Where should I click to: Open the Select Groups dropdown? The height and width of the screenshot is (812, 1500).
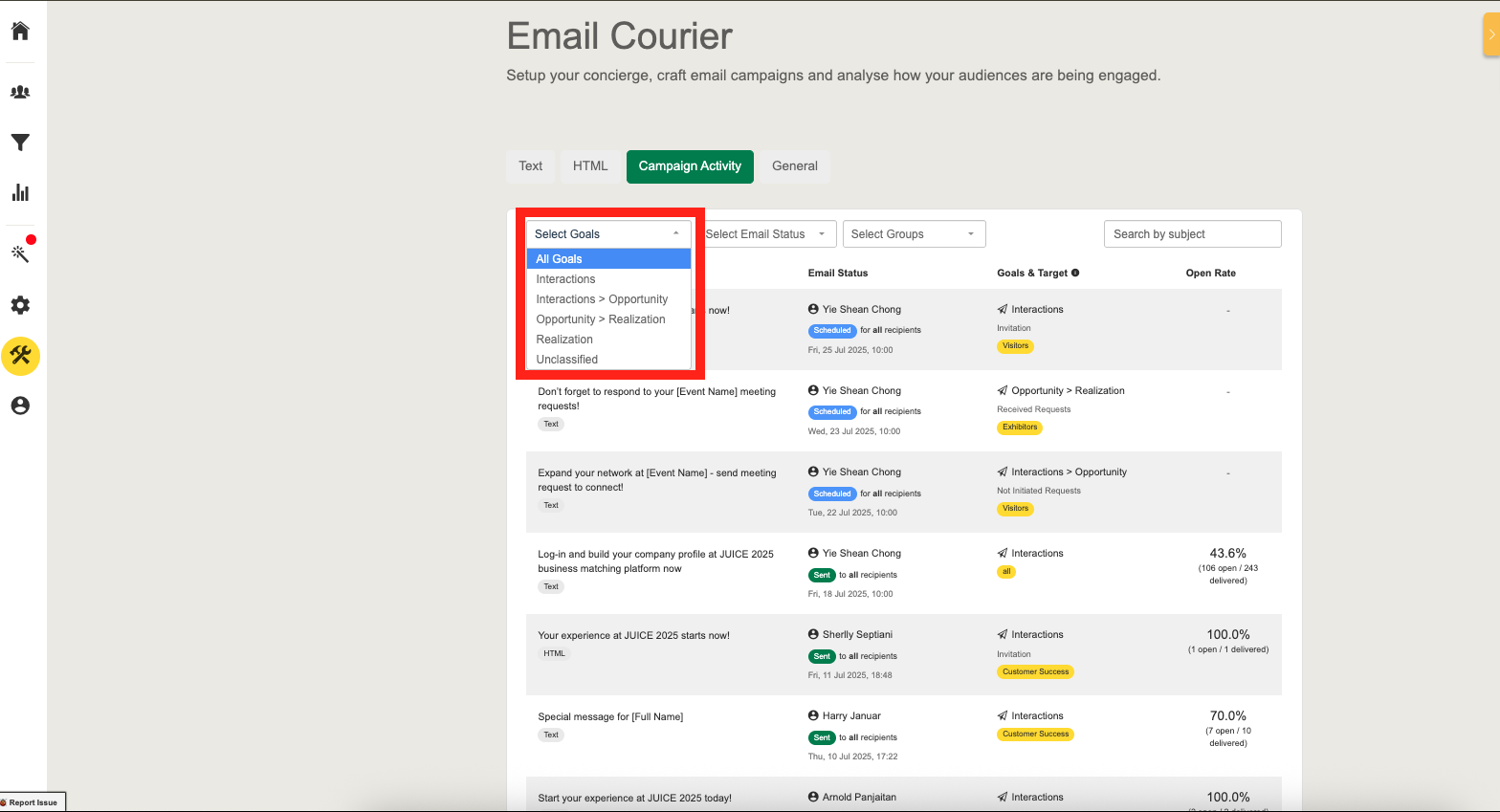pos(914,234)
